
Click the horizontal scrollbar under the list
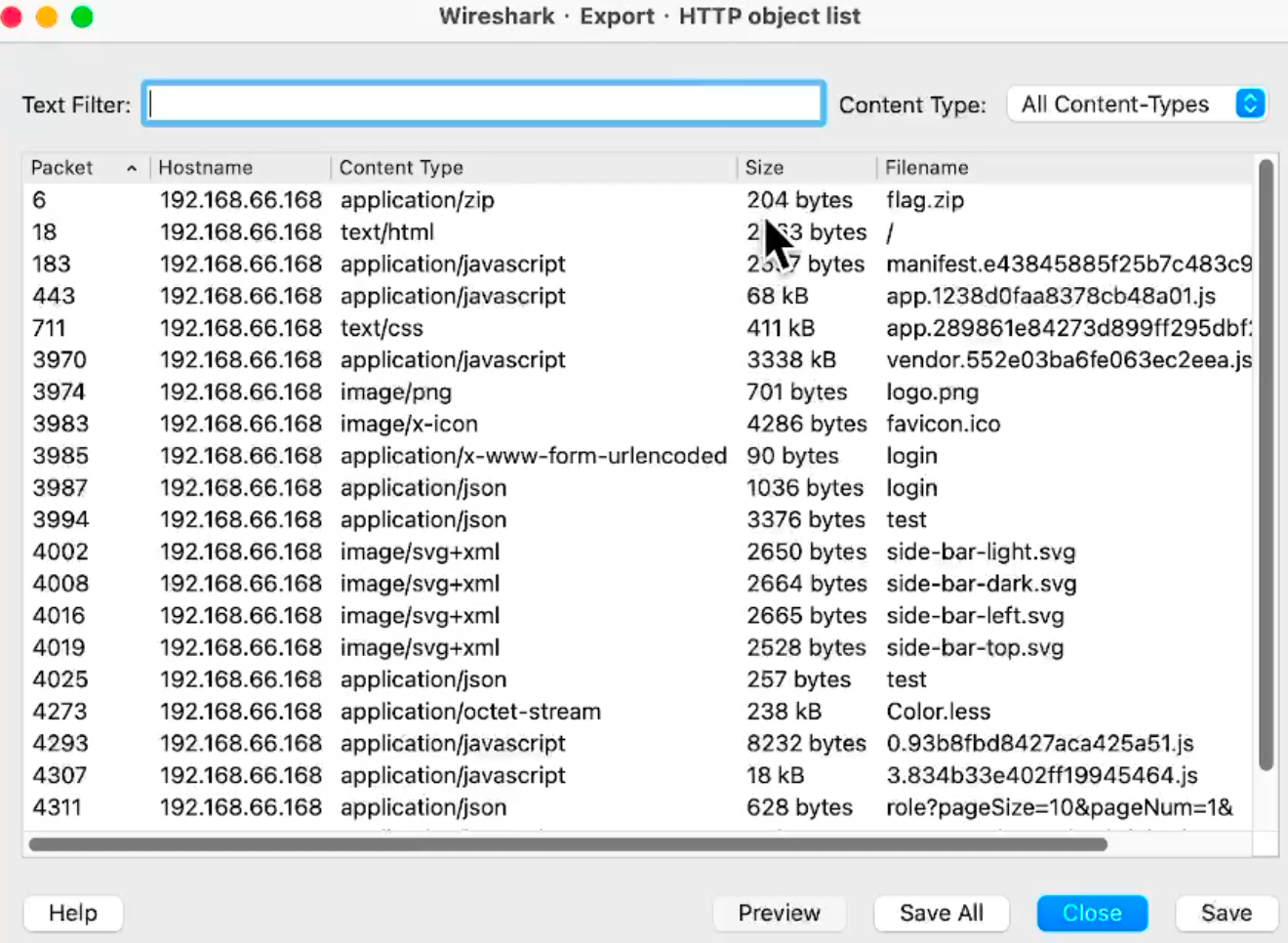pyautogui.click(x=568, y=844)
